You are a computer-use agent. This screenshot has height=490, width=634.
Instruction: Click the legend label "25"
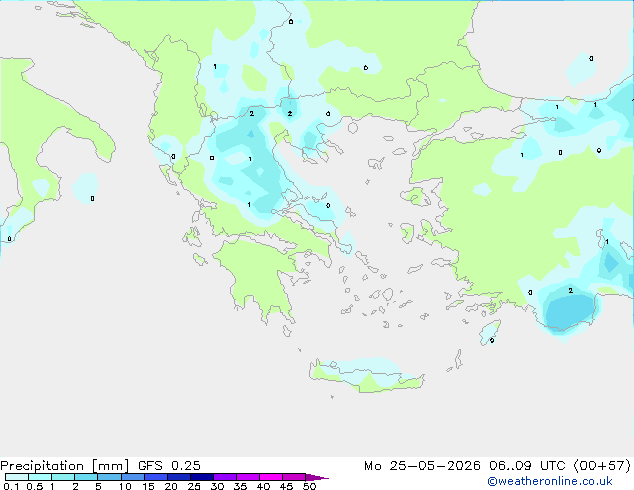194,486
